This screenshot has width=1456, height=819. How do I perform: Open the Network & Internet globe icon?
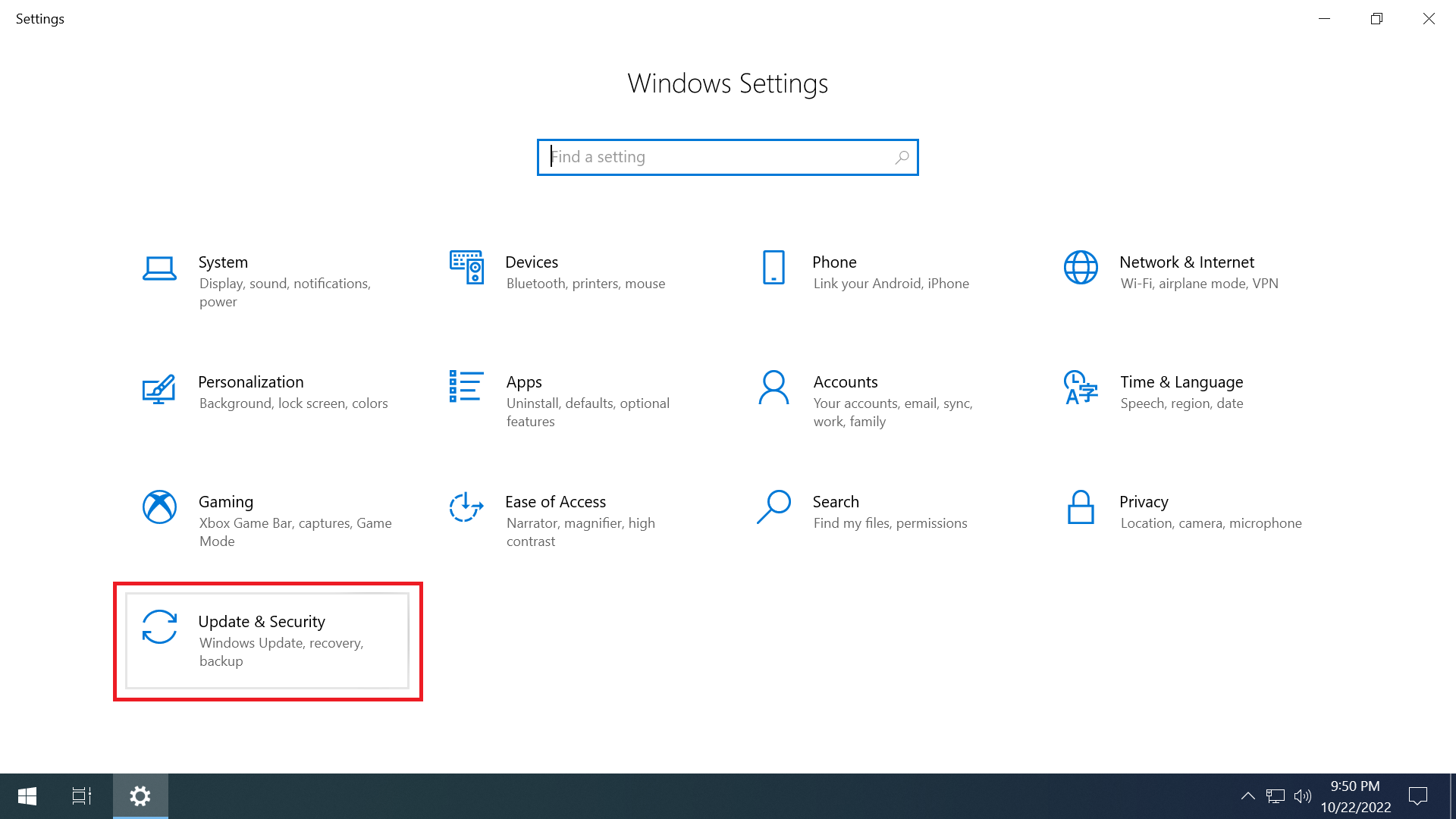(1081, 267)
